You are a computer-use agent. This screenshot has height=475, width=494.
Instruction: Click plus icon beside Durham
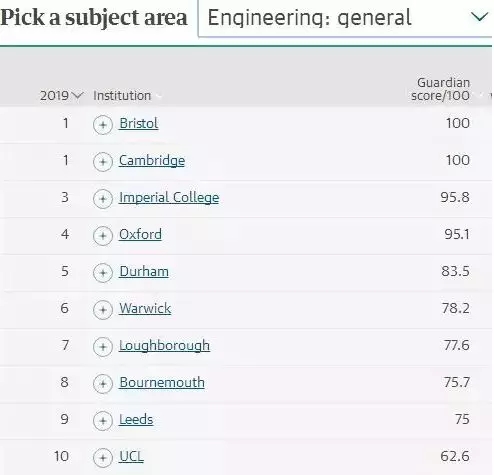click(103, 273)
